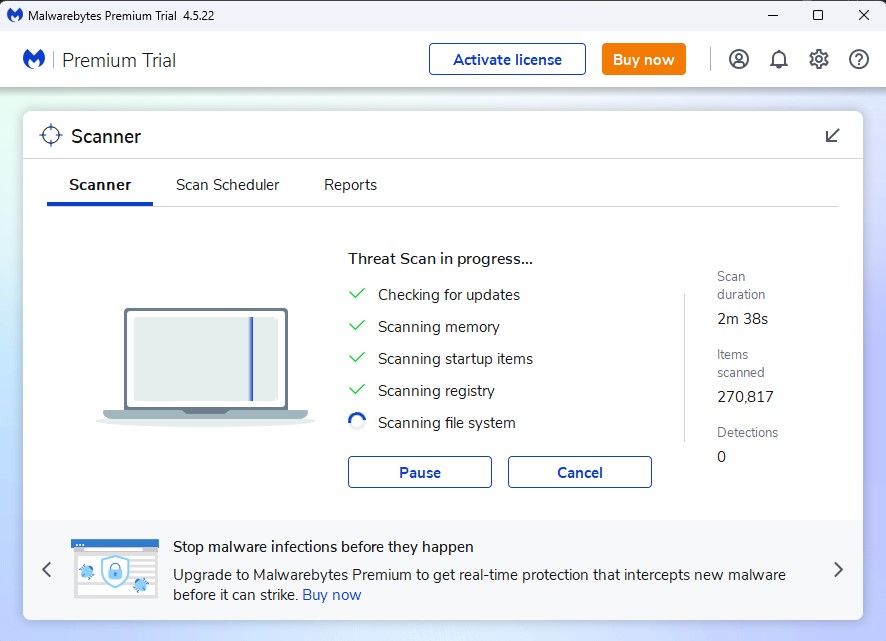Click the spinning progress indicator for file system

[x=357, y=422]
